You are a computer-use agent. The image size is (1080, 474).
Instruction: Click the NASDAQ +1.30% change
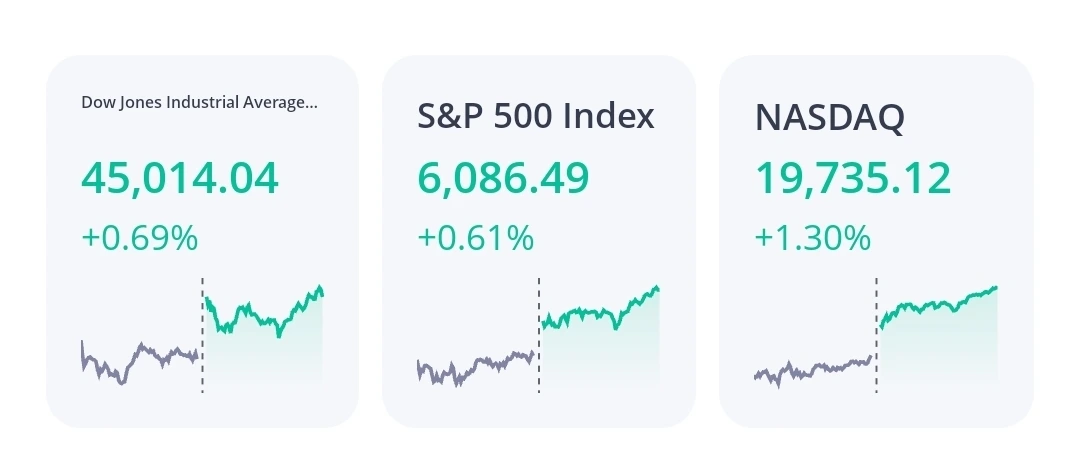[812, 238]
